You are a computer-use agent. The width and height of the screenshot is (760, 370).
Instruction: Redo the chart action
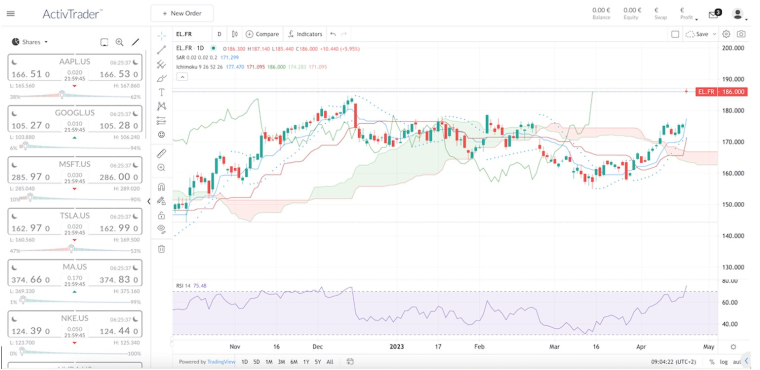pyautogui.click(x=344, y=34)
